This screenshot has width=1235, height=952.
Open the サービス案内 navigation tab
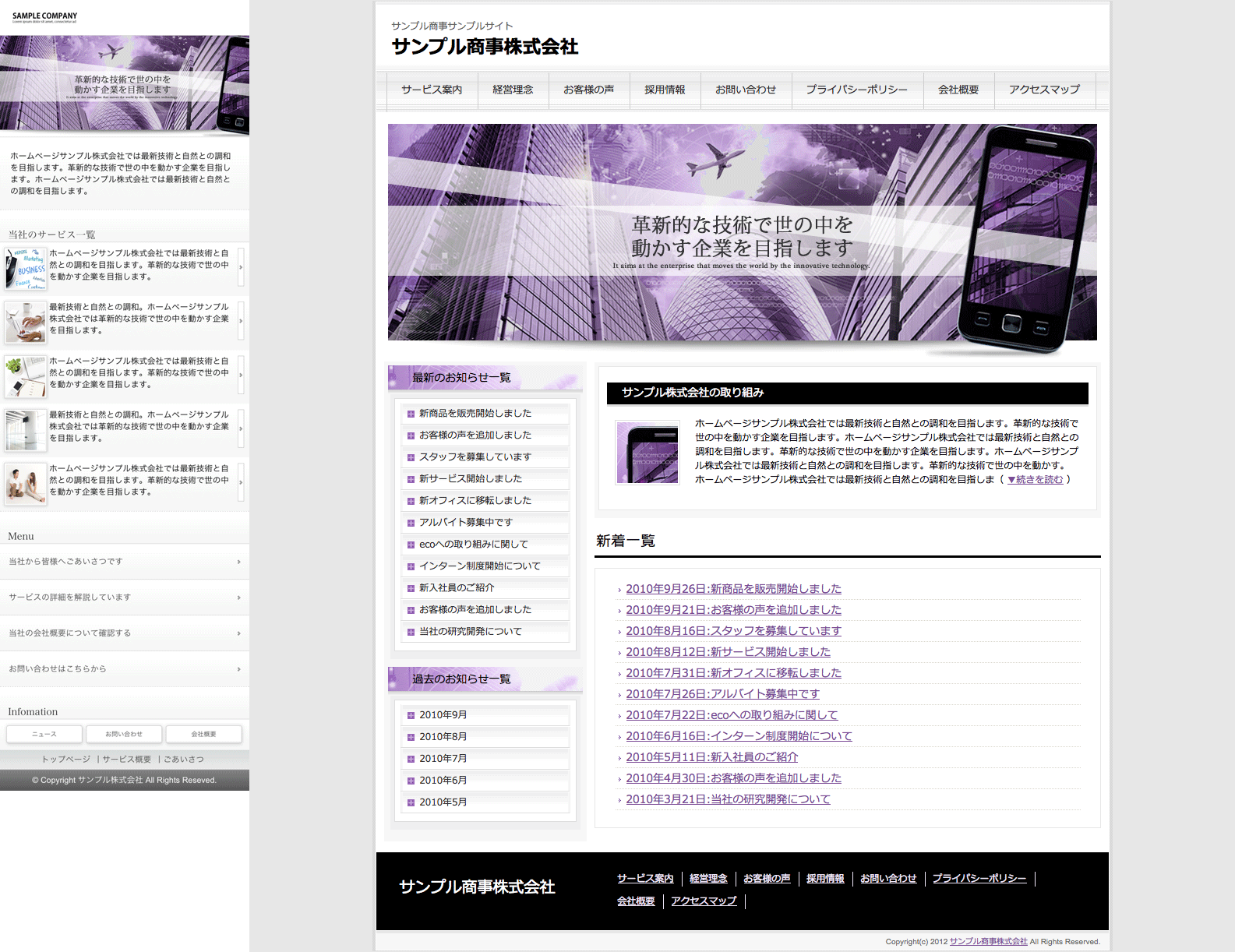click(432, 90)
